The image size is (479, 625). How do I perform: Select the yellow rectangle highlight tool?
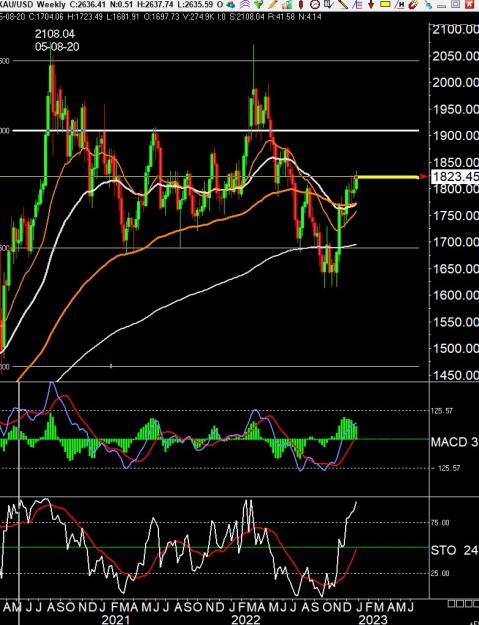pos(385,4)
